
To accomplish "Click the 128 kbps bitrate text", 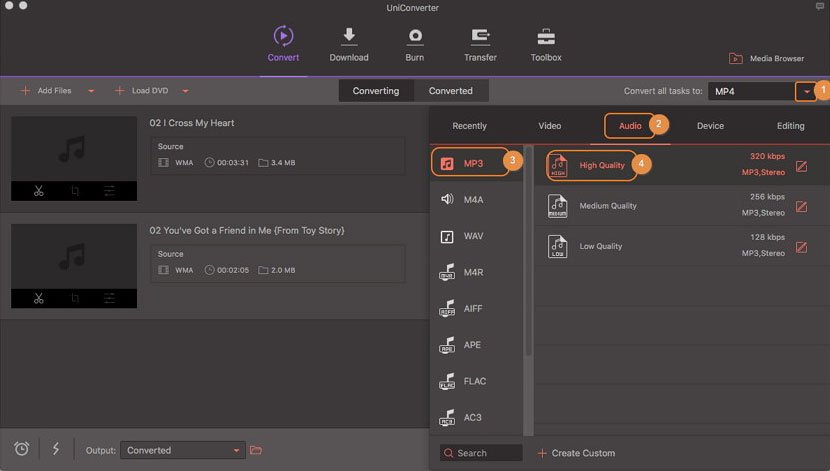I will pos(767,237).
